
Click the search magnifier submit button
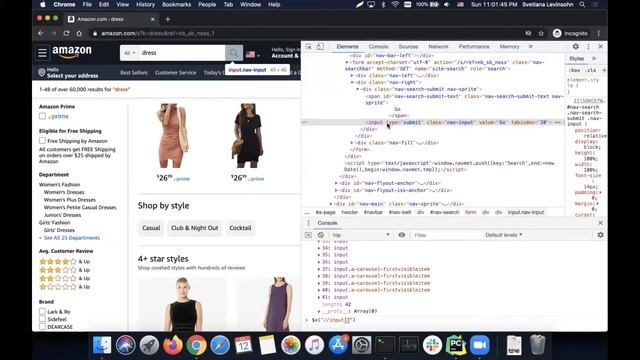(x=234, y=53)
